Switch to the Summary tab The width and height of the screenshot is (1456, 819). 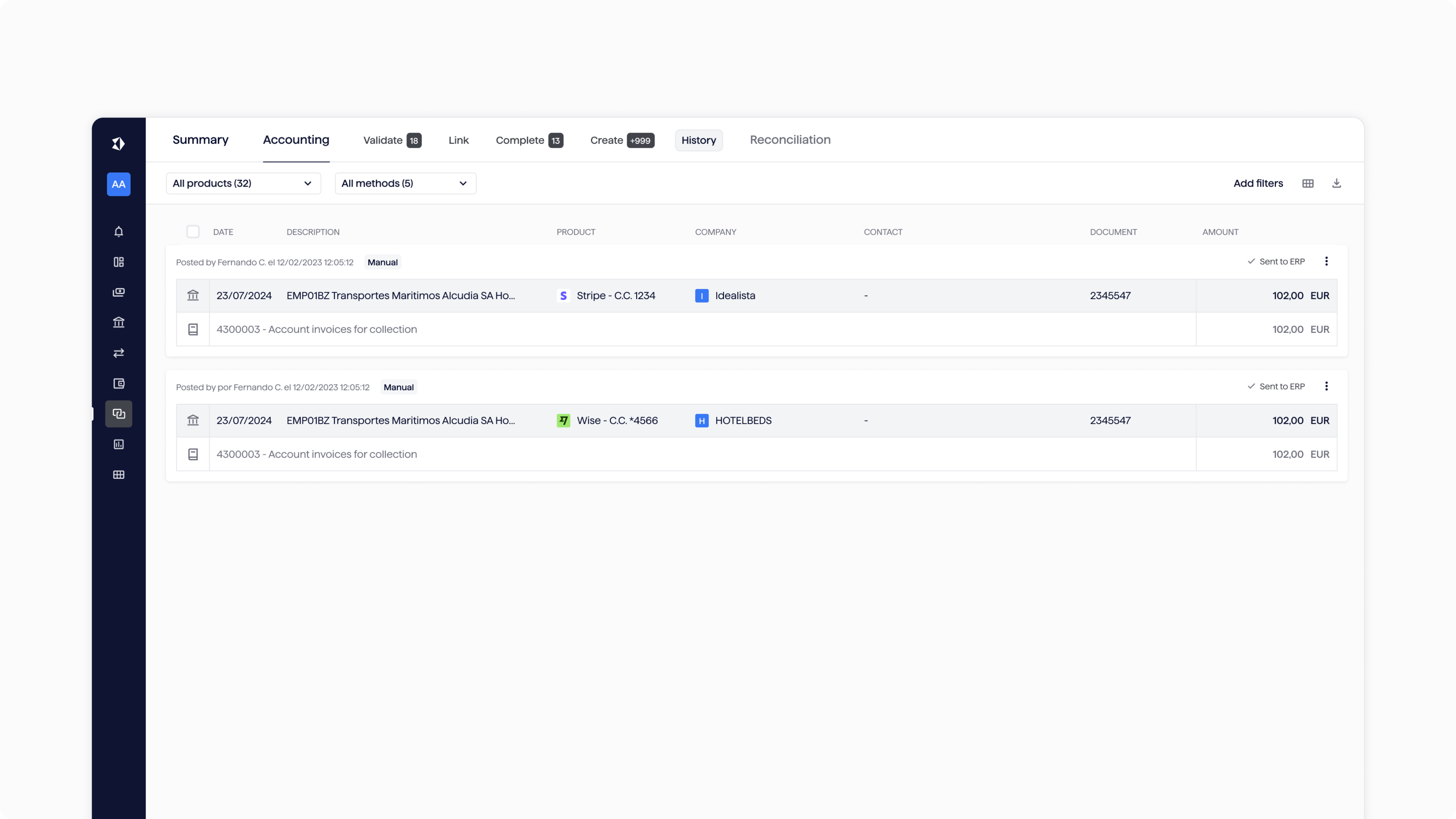point(200,140)
